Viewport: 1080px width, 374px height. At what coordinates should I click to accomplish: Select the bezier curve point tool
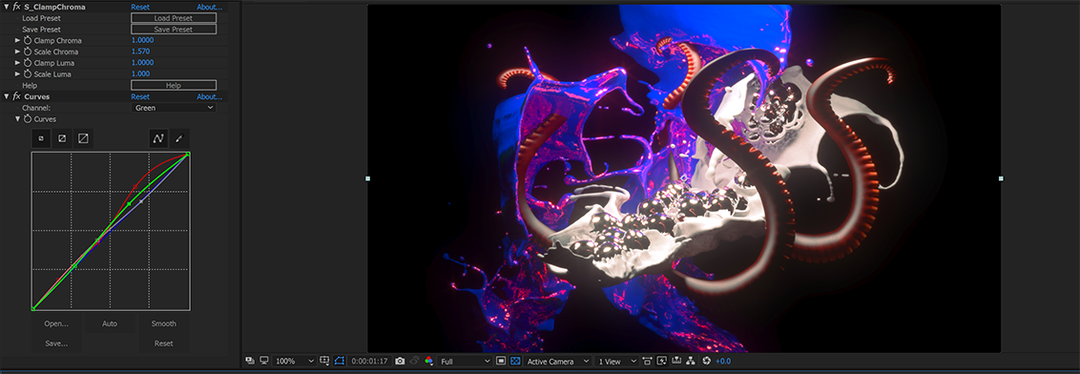click(x=158, y=138)
